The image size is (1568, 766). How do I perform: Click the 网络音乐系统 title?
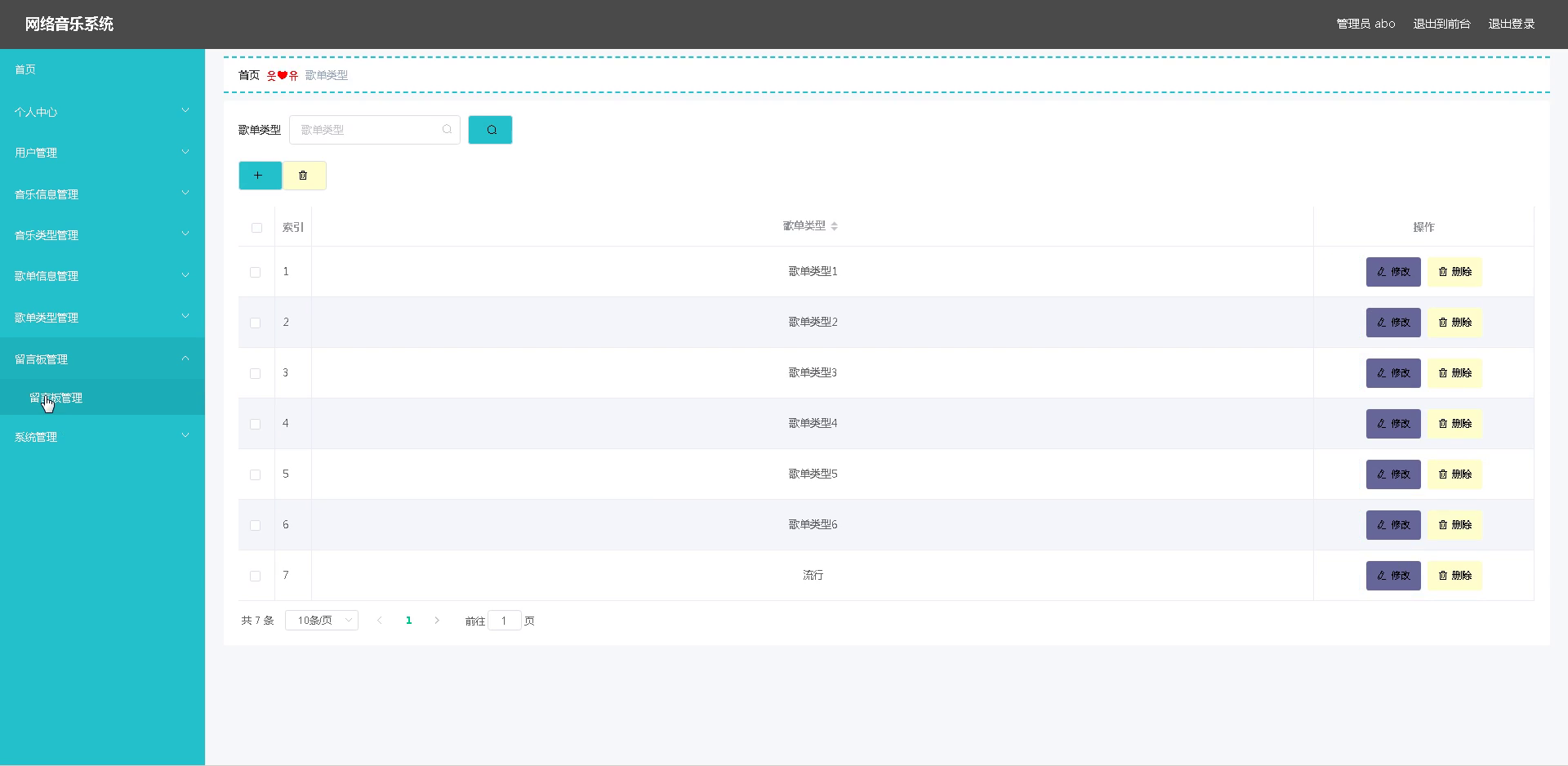[x=69, y=24]
